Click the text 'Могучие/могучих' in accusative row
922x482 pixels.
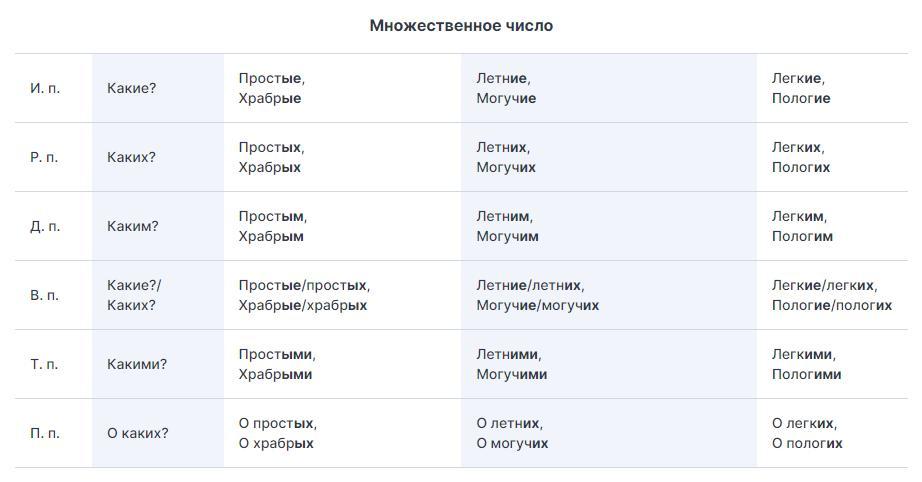538,306
